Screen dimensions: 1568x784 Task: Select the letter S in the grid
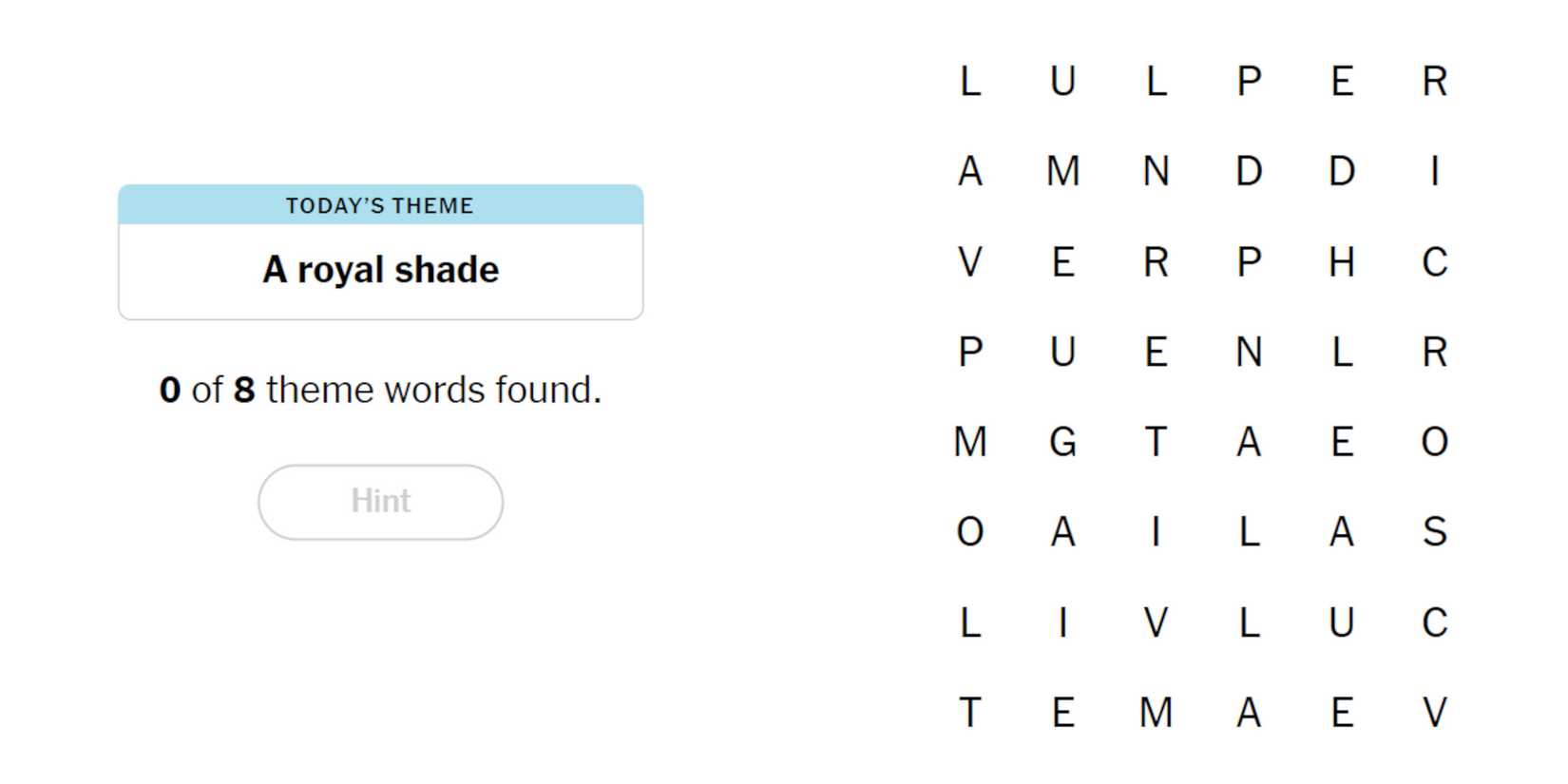(x=1434, y=532)
